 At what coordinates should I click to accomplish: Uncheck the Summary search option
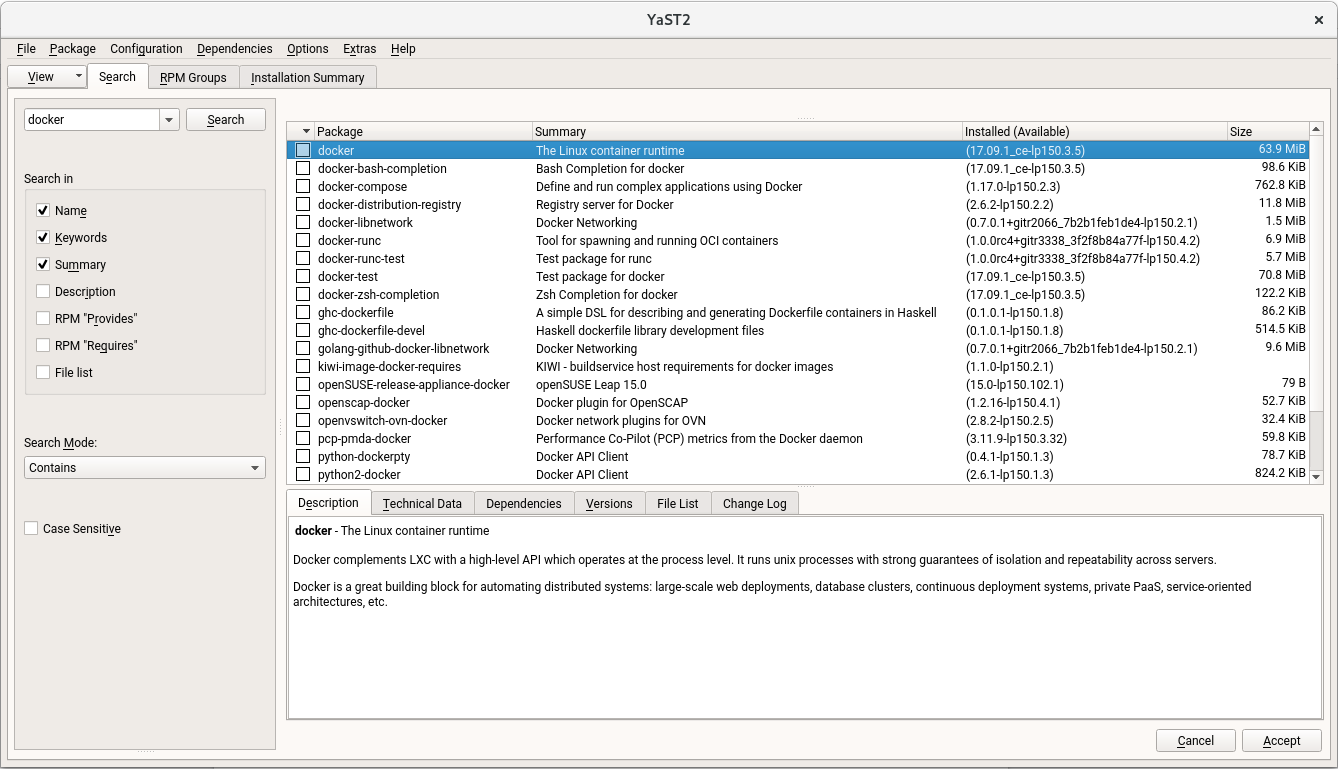[43, 264]
